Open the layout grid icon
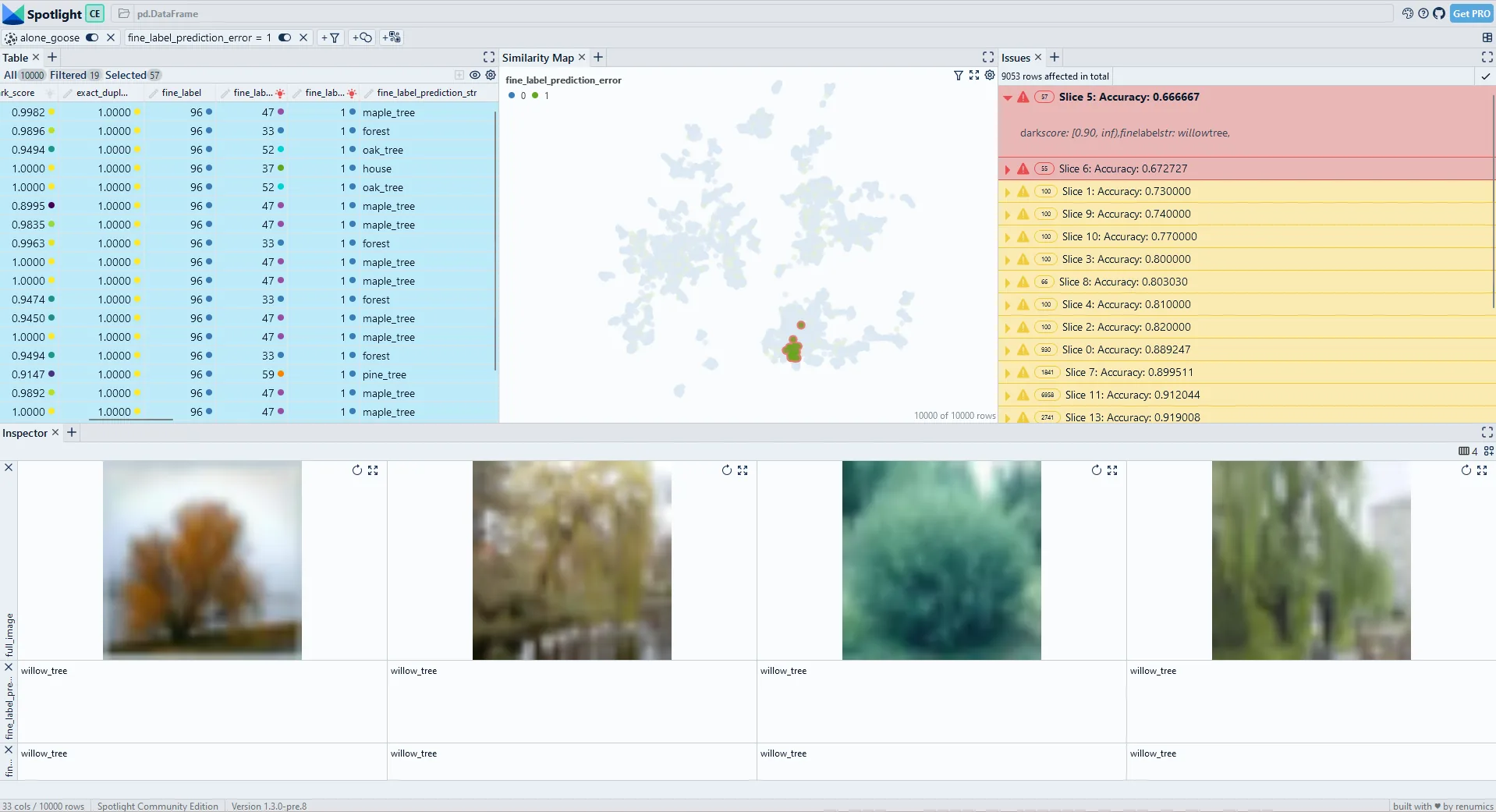The width and height of the screenshot is (1496, 812). 1487,37
